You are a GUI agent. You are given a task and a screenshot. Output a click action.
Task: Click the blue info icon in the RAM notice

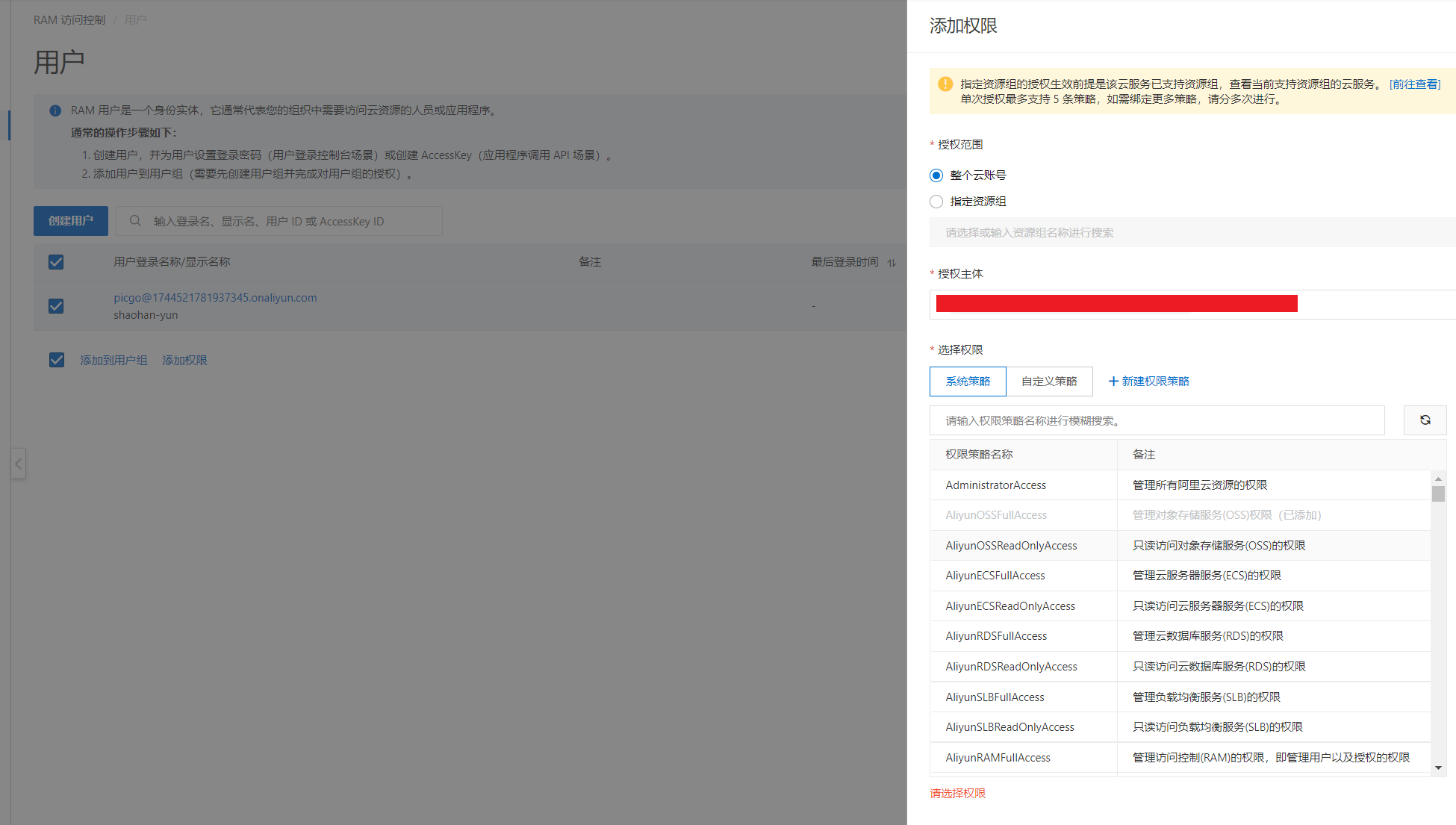pos(55,110)
